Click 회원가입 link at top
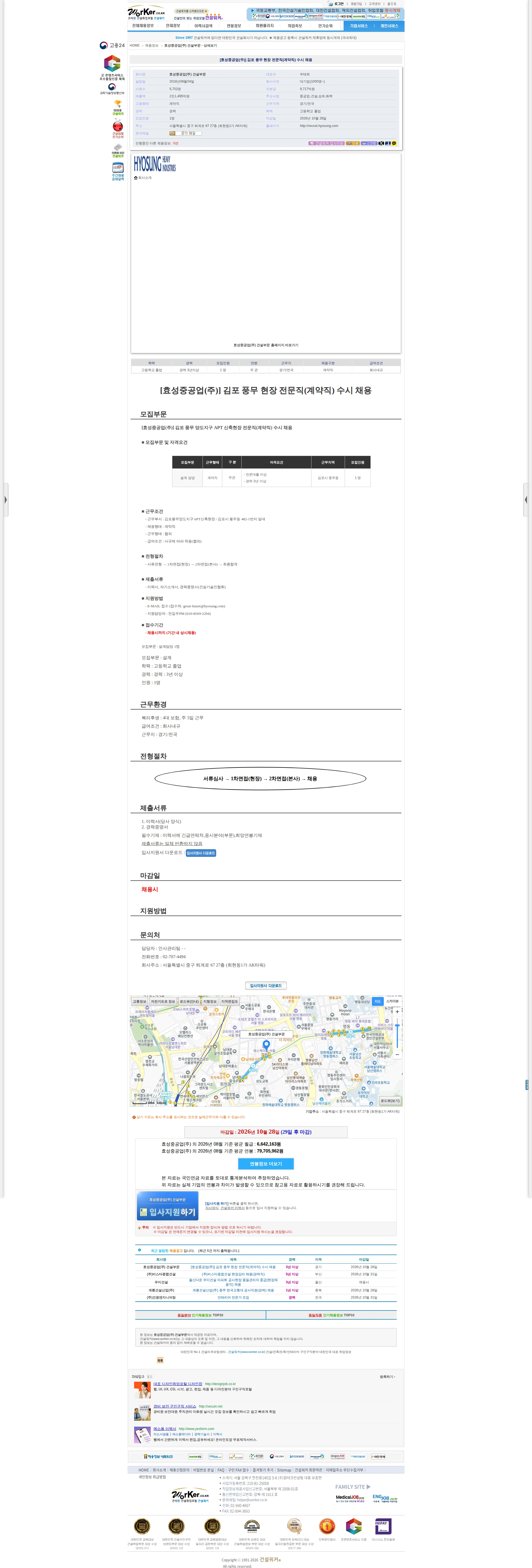 coord(356,4)
